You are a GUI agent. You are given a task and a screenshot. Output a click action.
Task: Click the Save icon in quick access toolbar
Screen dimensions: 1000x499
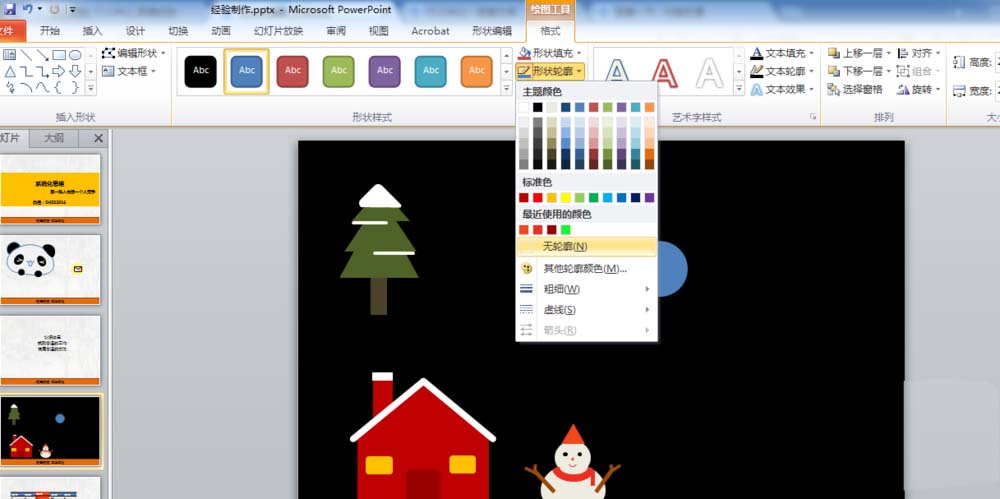10,9
